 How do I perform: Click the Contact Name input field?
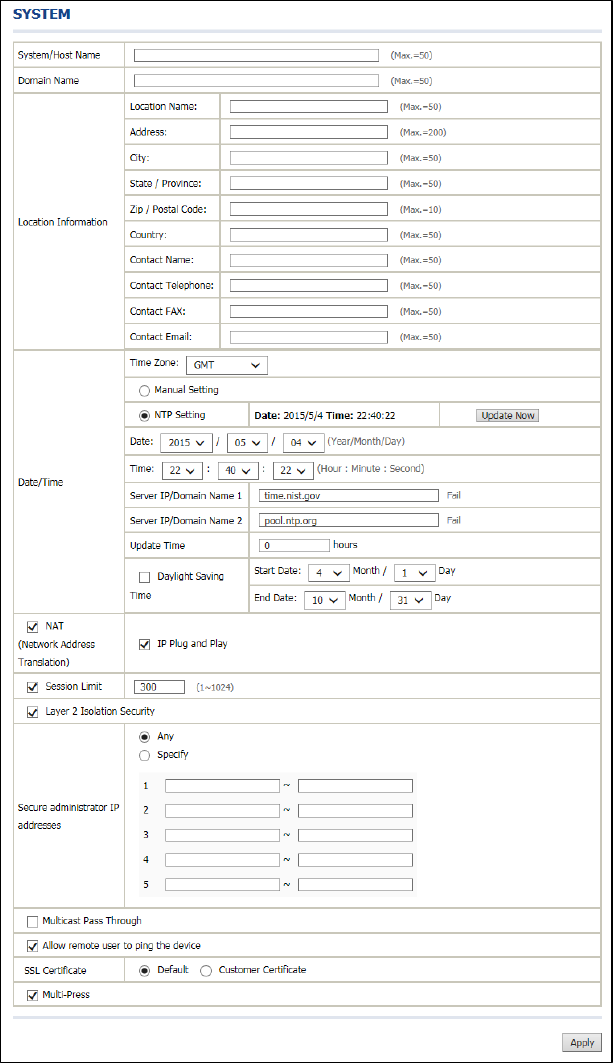[x=309, y=260]
